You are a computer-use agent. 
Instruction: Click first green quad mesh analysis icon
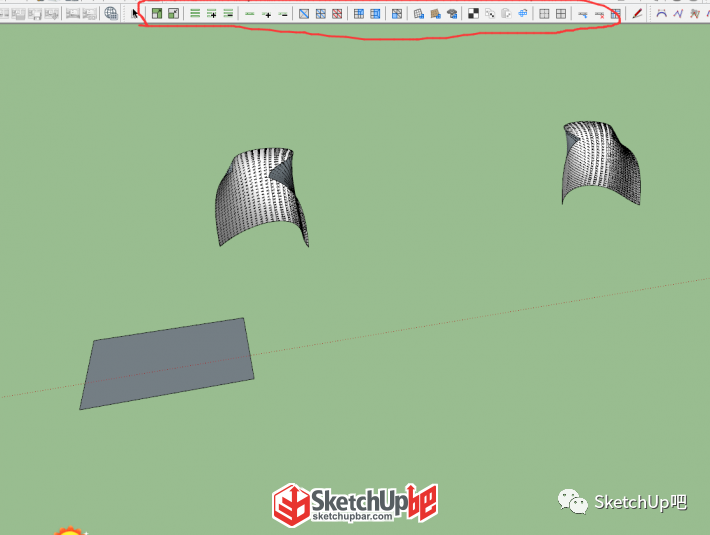pos(157,14)
